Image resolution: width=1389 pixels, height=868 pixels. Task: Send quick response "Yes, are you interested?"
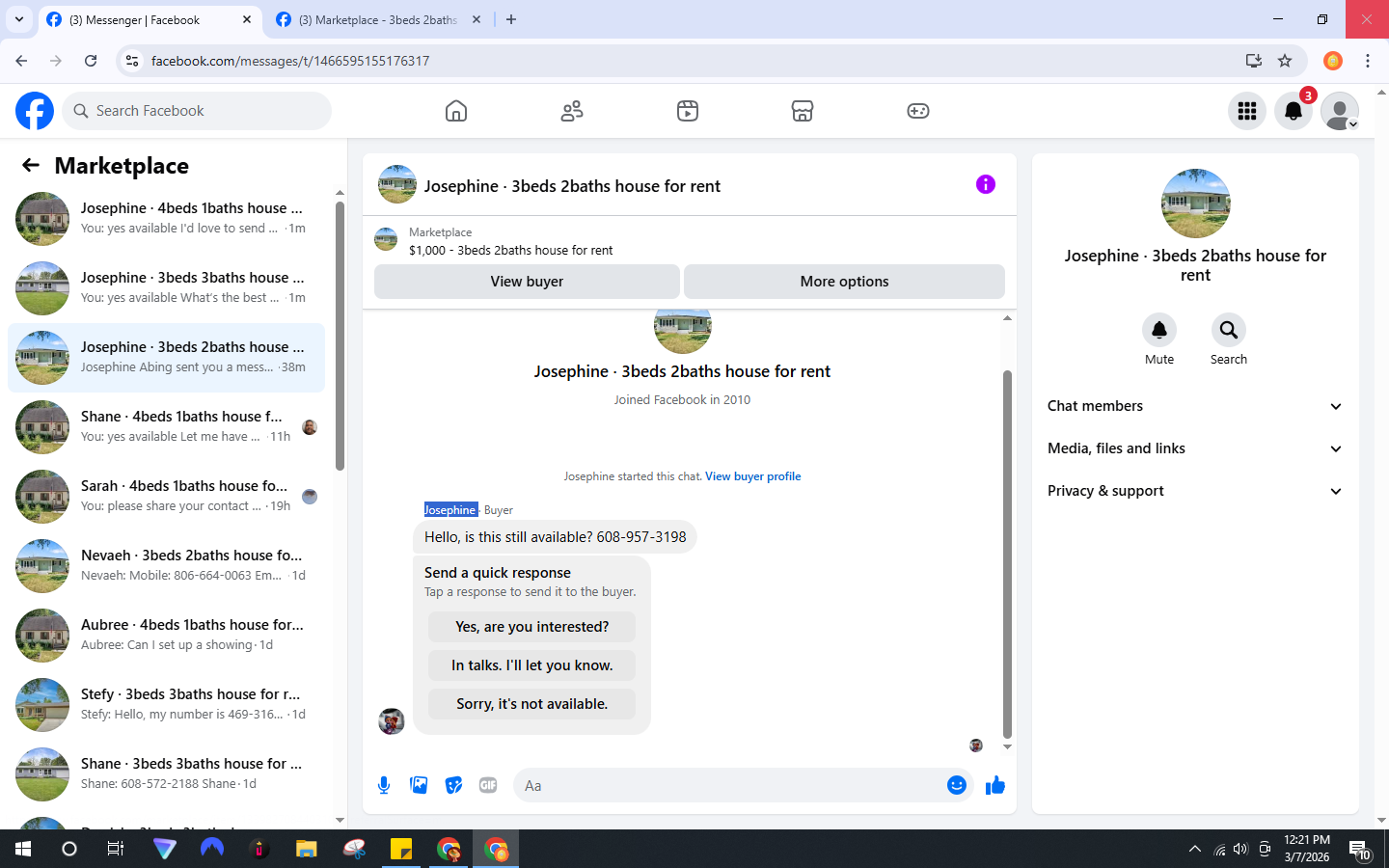[x=531, y=627]
